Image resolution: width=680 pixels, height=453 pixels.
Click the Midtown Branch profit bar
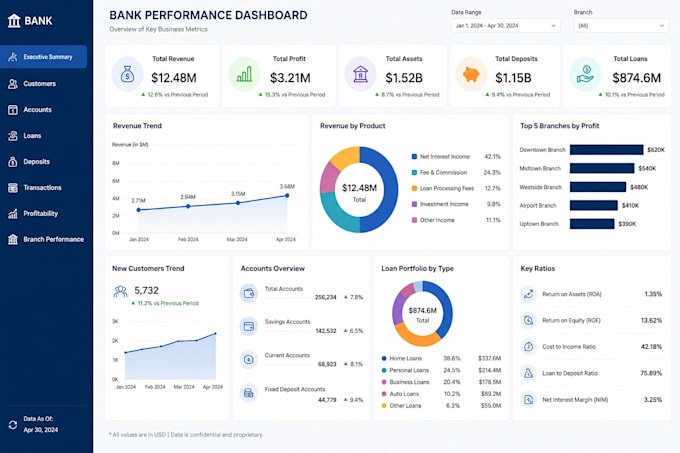click(x=602, y=168)
